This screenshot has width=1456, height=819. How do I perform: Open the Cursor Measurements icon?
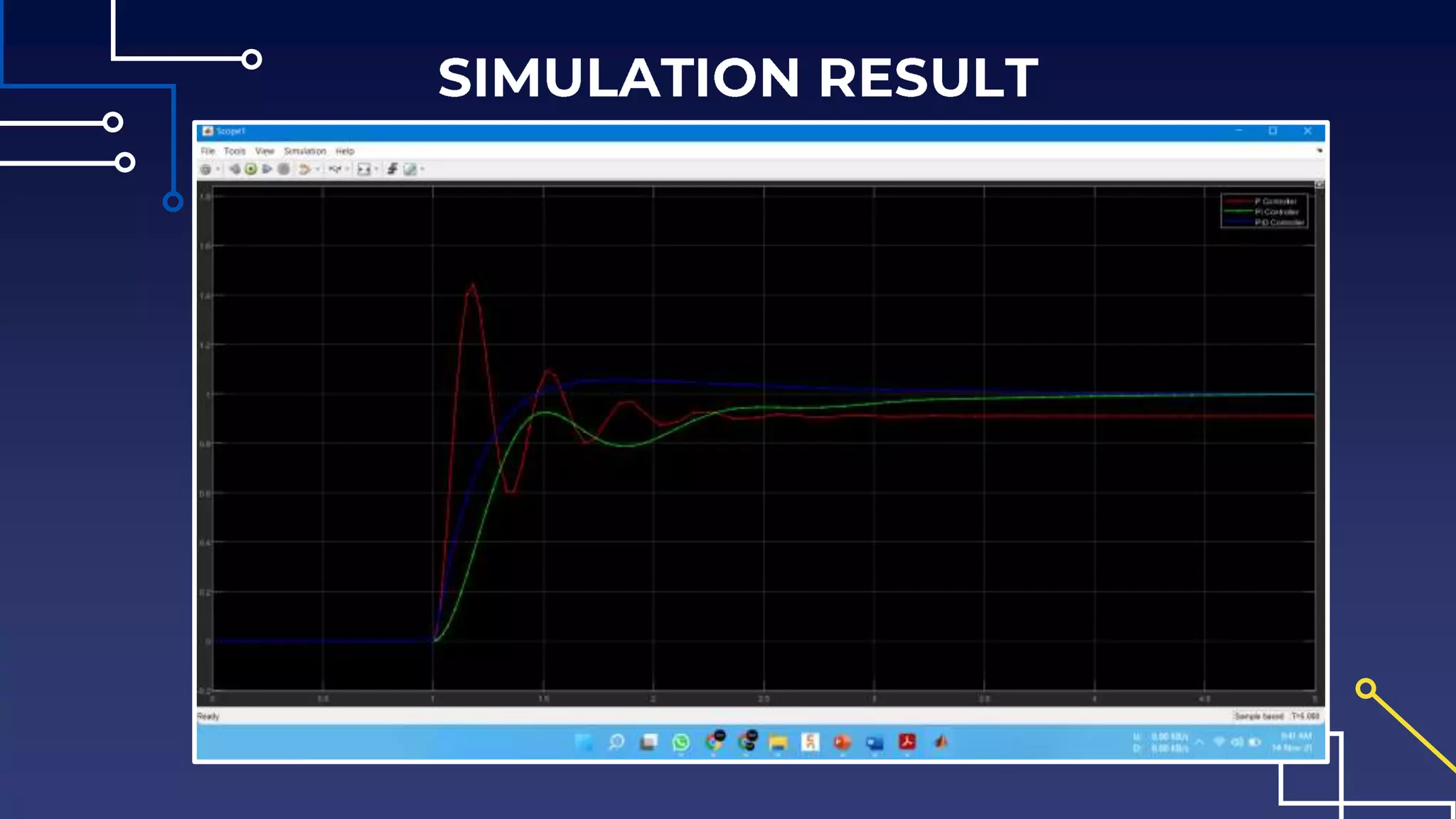click(x=410, y=169)
